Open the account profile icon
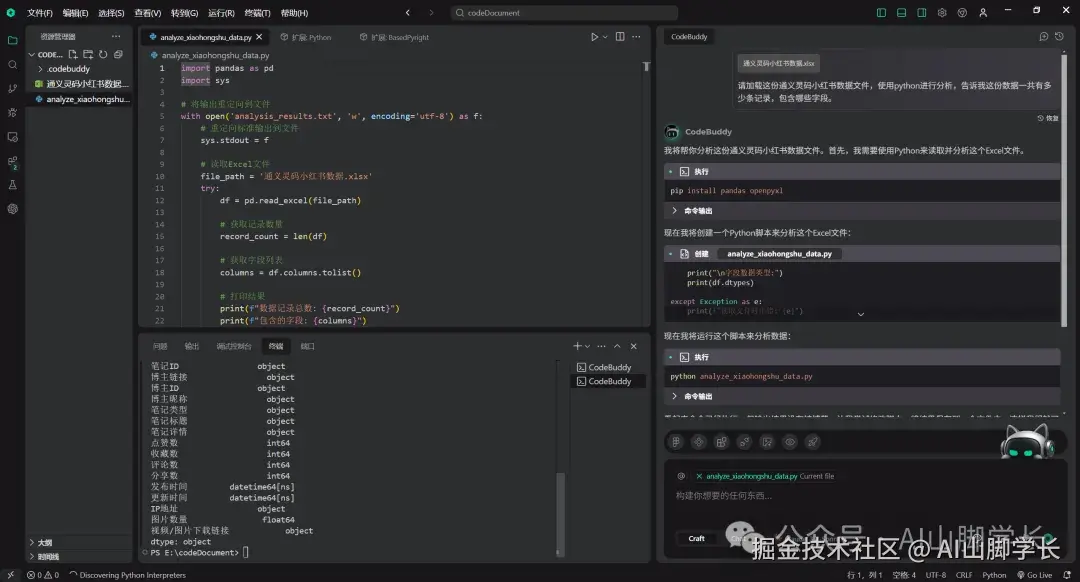 click(983, 12)
